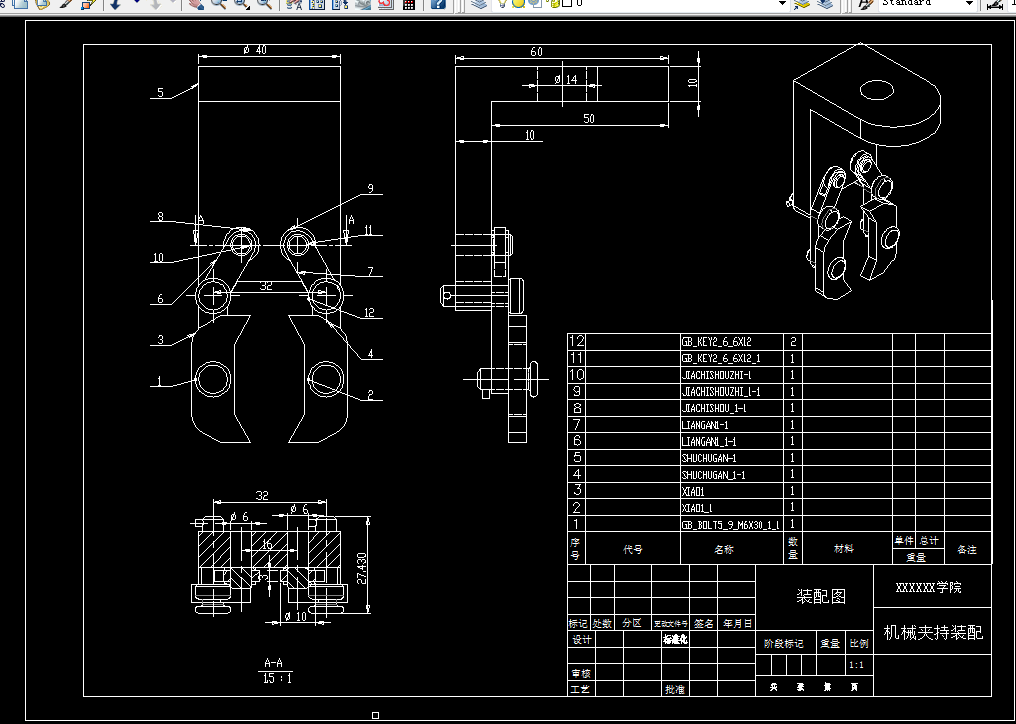Open the Markup Set Manager icon
This screenshot has width=1016, height=724.
point(386,4)
